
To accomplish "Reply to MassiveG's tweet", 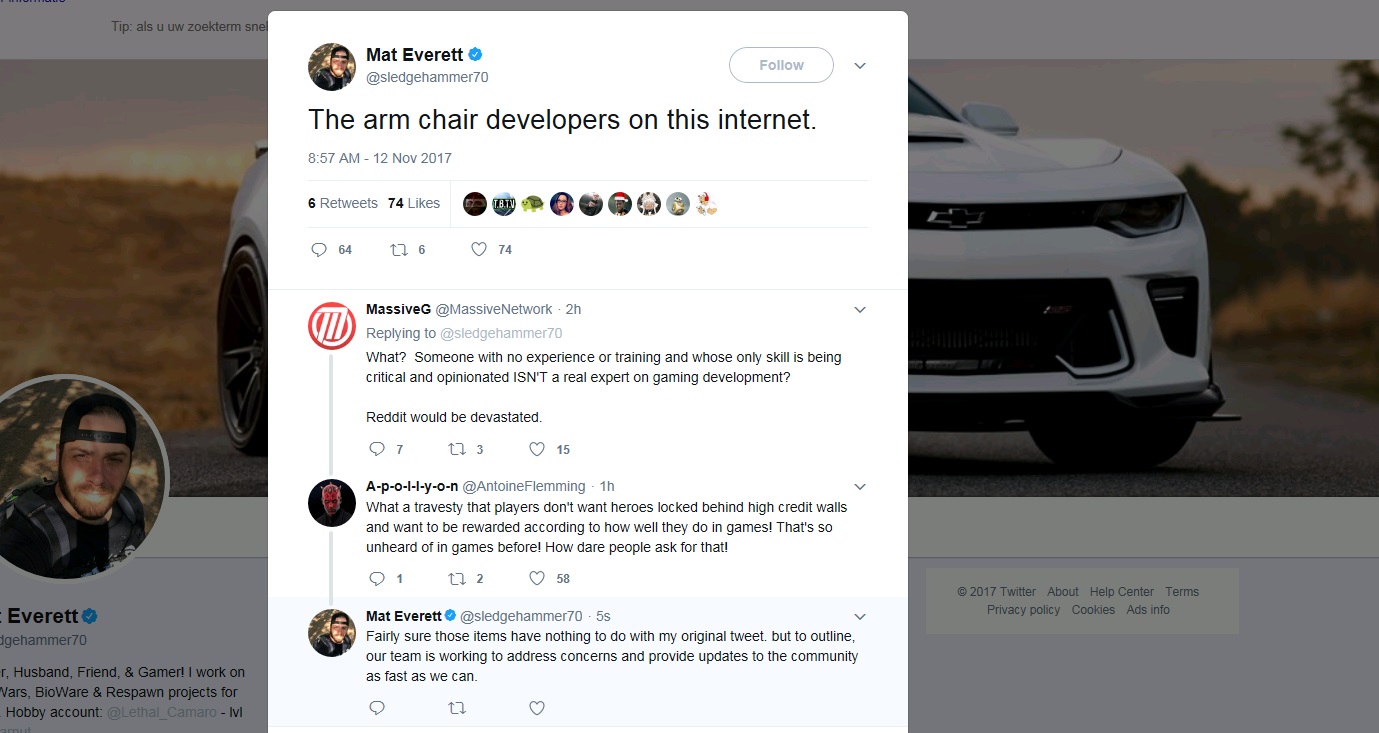I will (x=377, y=450).
